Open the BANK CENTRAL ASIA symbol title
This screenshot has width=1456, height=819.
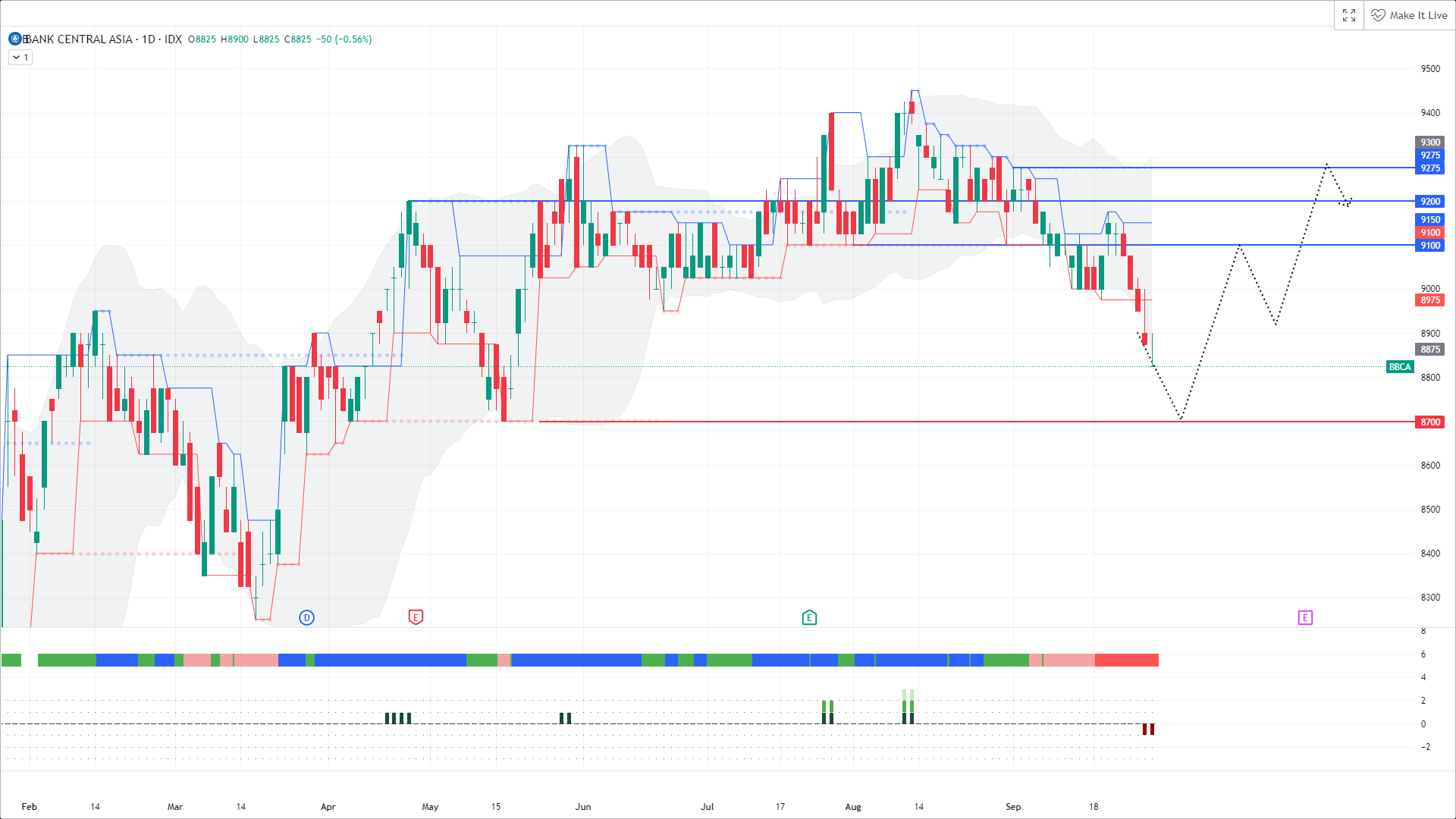point(78,39)
